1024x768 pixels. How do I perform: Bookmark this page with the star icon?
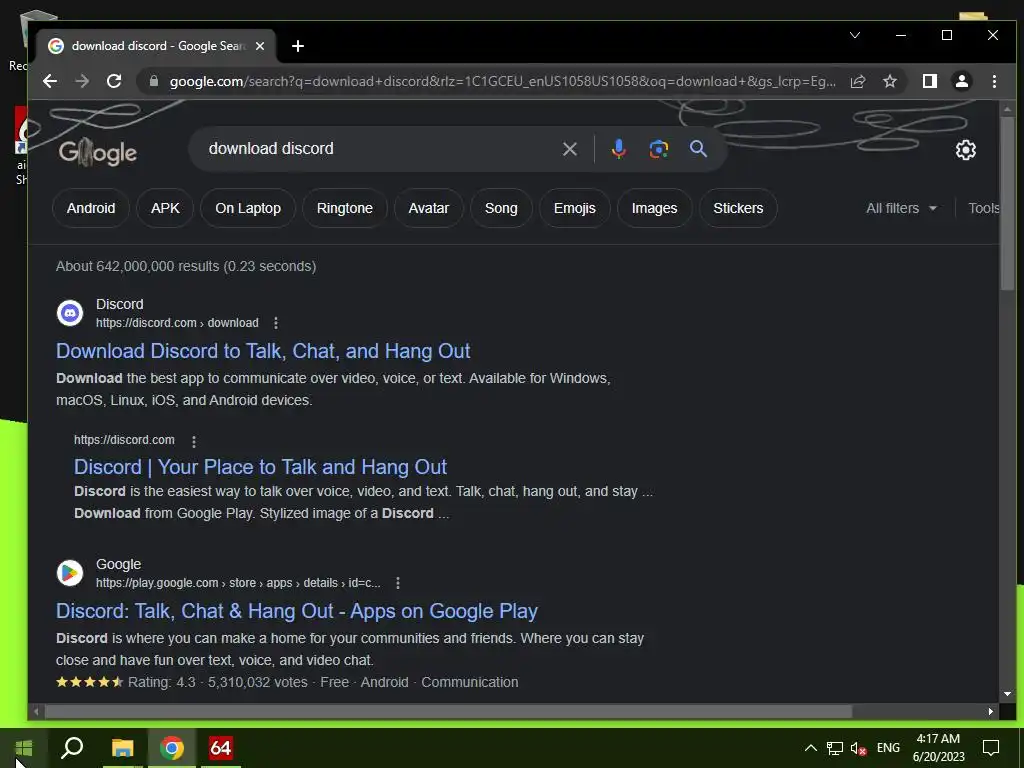click(x=890, y=81)
